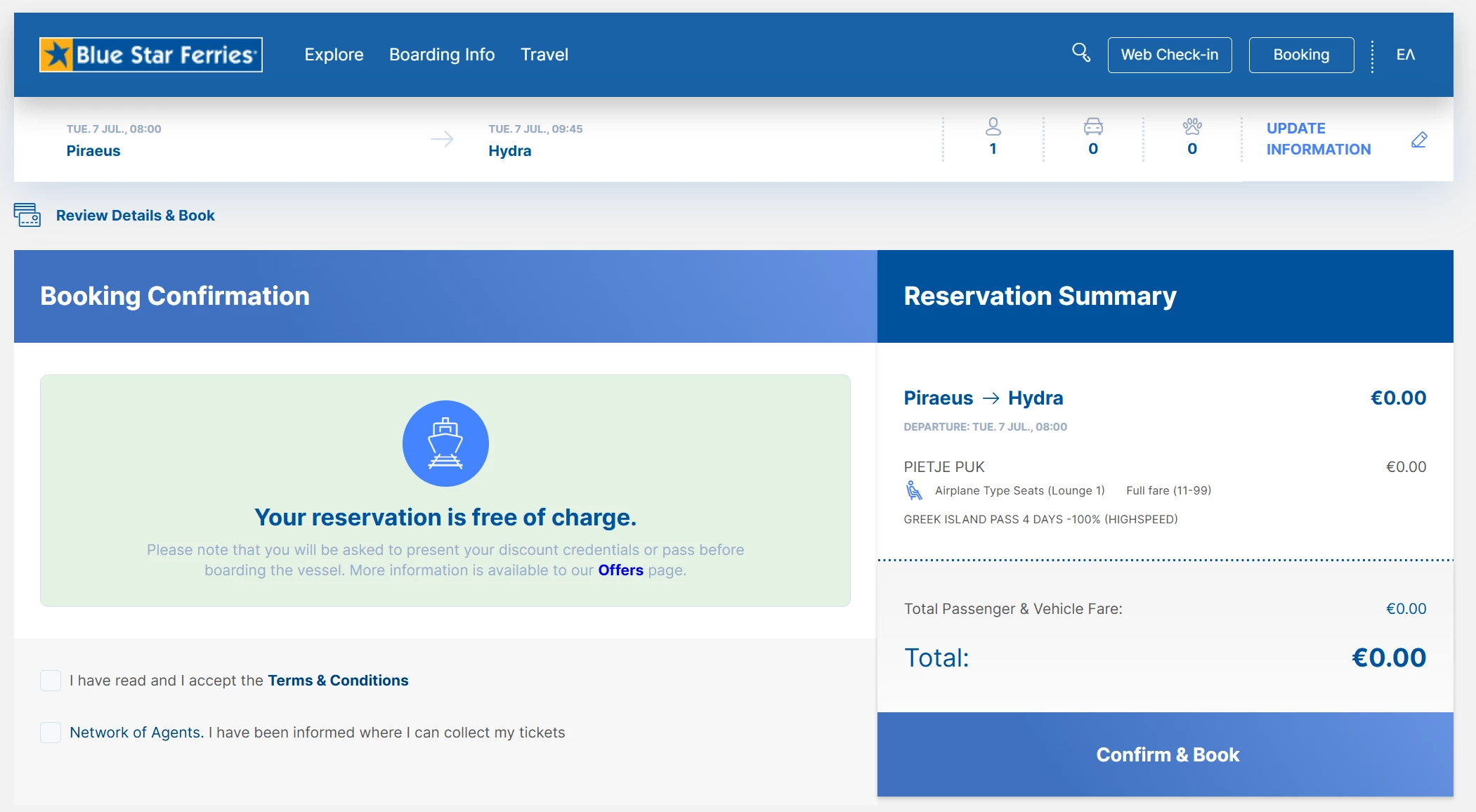This screenshot has width=1476, height=812.
Task: Open the Travel menu
Action: coord(544,55)
